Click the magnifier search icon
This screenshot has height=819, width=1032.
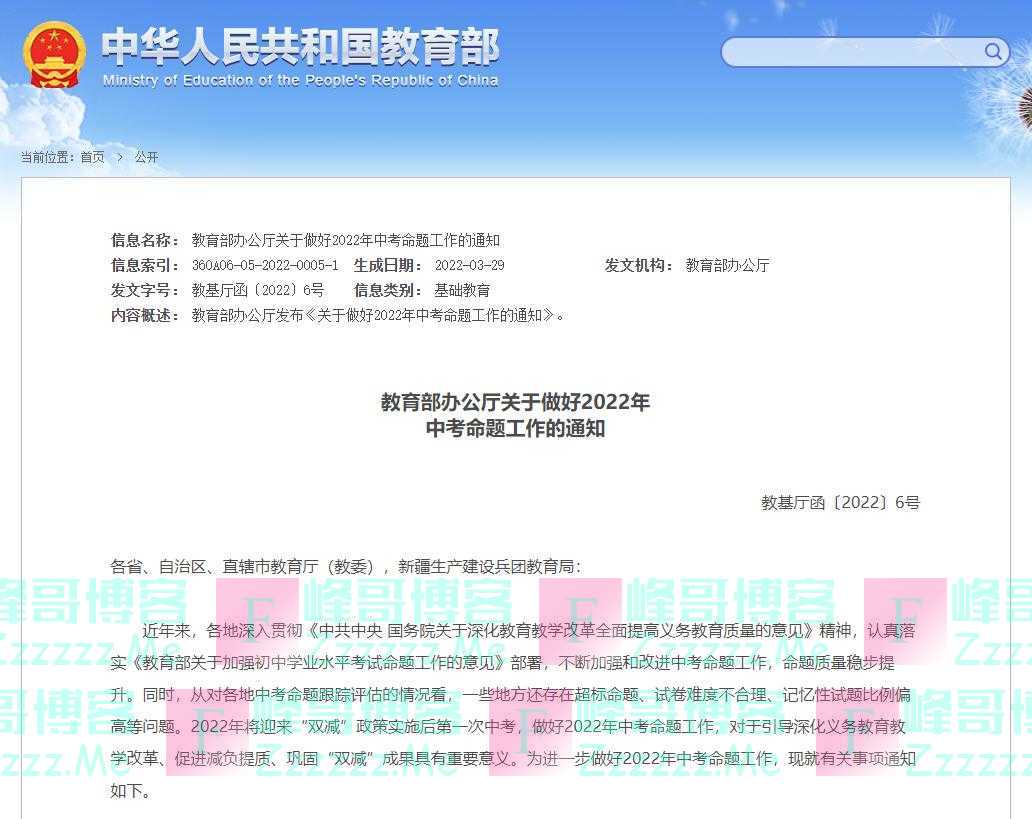[993, 52]
